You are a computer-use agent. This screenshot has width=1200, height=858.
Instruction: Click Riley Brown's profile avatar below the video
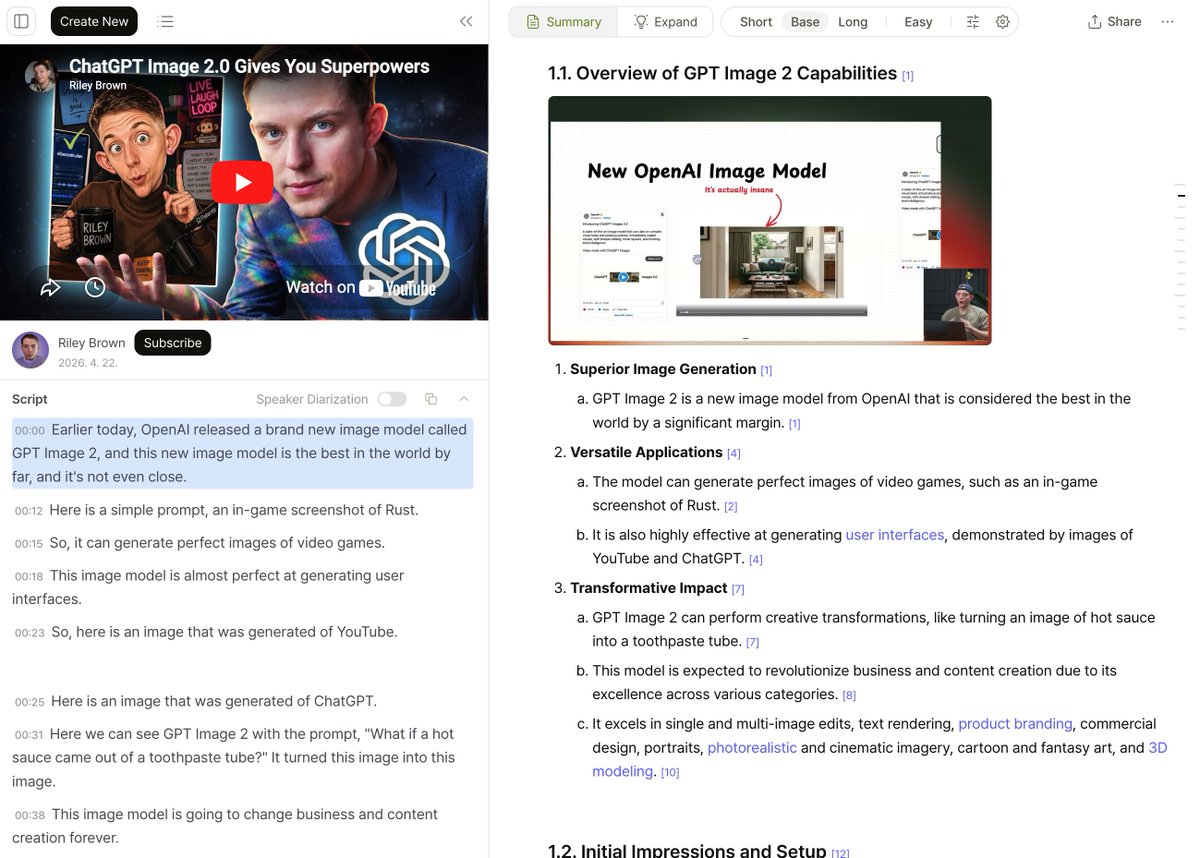click(30, 350)
